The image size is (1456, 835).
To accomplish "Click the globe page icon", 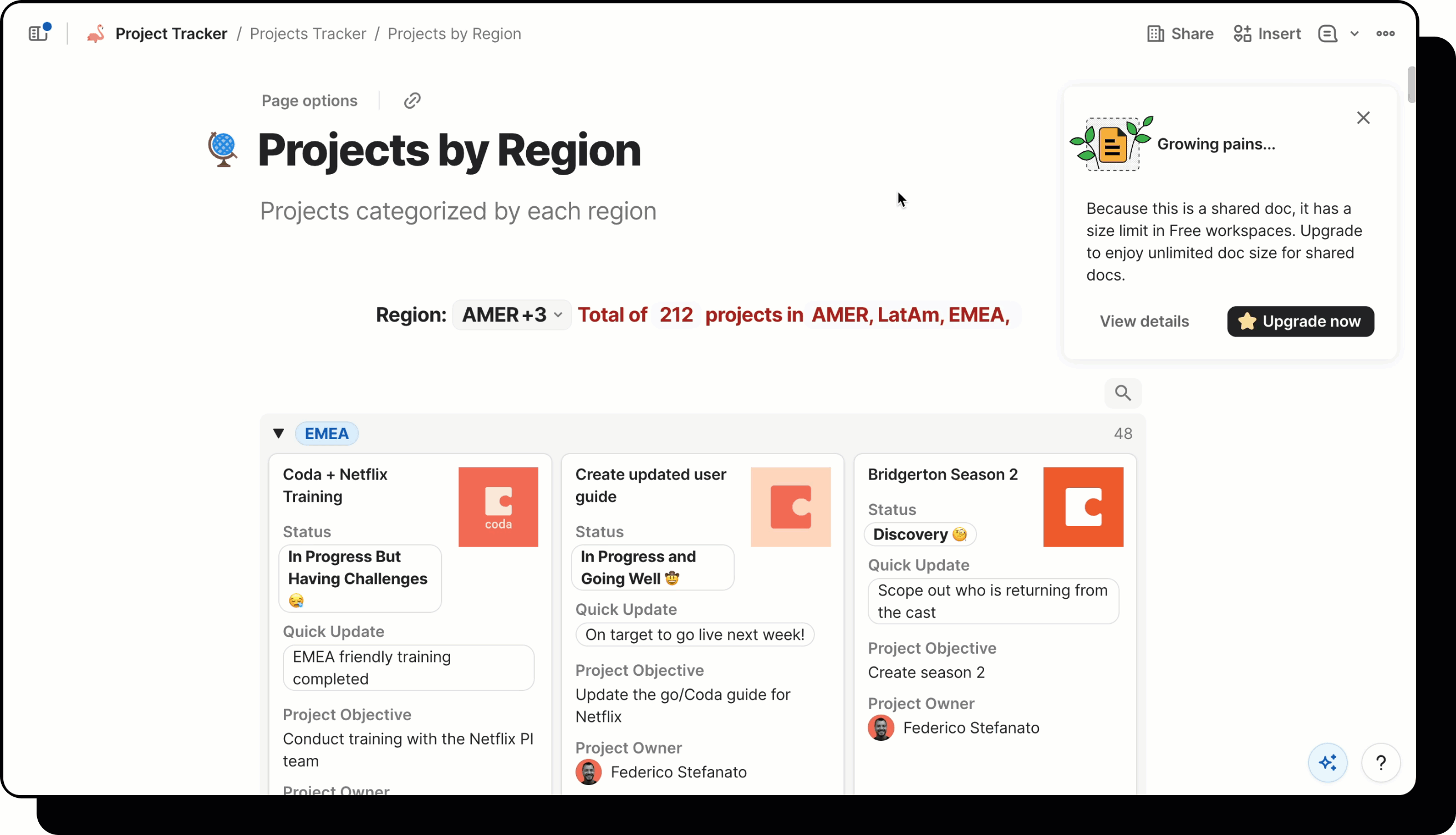I will tap(222, 149).
